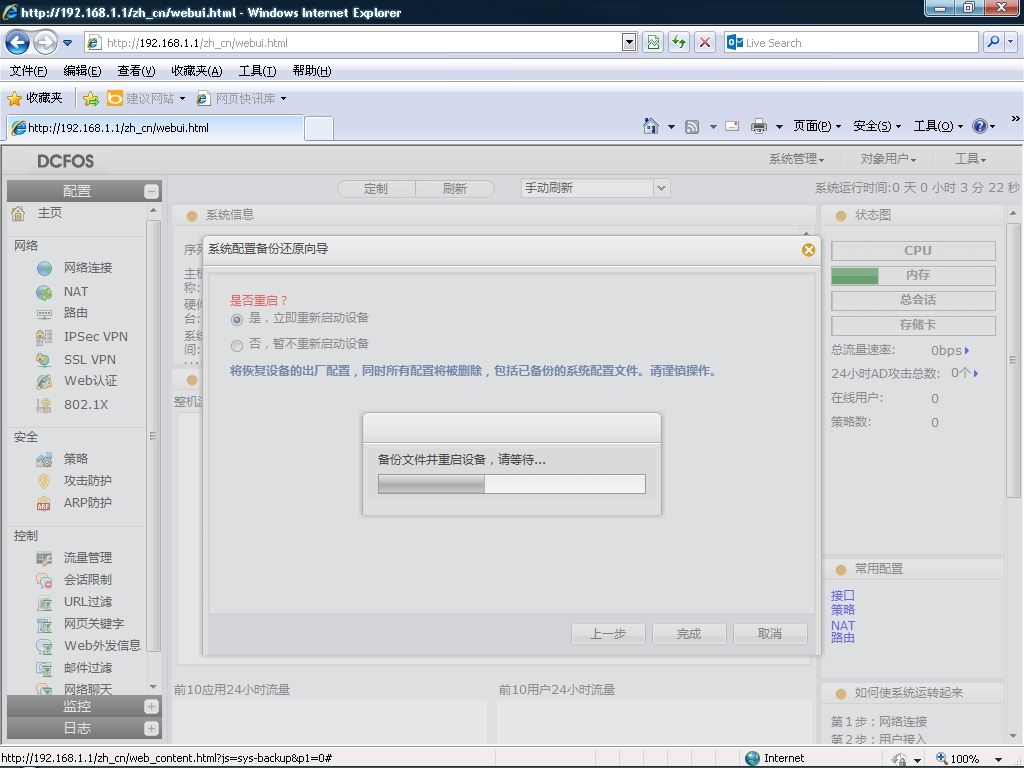Click the IE back navigation arrow
The width and height of the screenshot is (1024, 768).
pyautogui.click(x=17, y=43)
